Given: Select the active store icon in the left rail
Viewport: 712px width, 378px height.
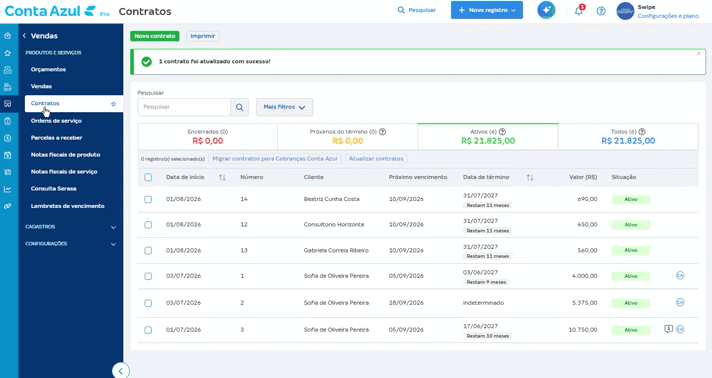Looking at the screenshot, I should pyautogui.click(x=8, y=104).
